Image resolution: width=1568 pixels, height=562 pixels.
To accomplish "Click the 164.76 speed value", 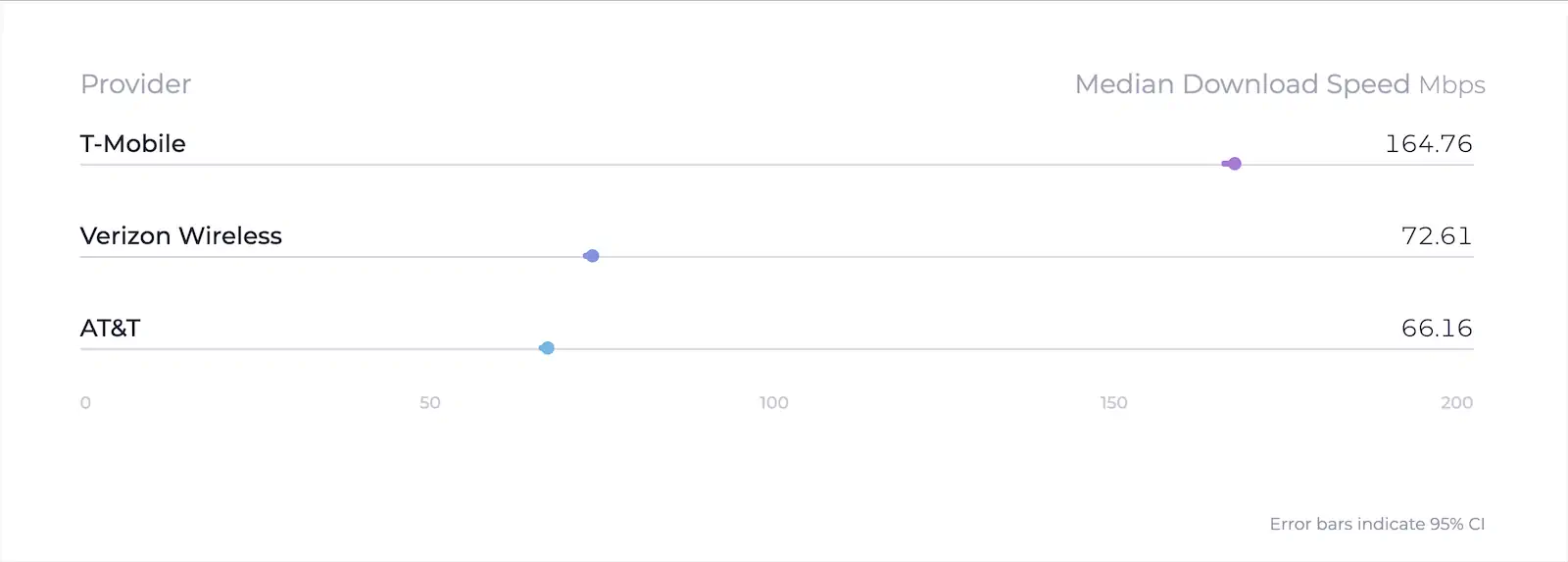I will pos(1428,144).
